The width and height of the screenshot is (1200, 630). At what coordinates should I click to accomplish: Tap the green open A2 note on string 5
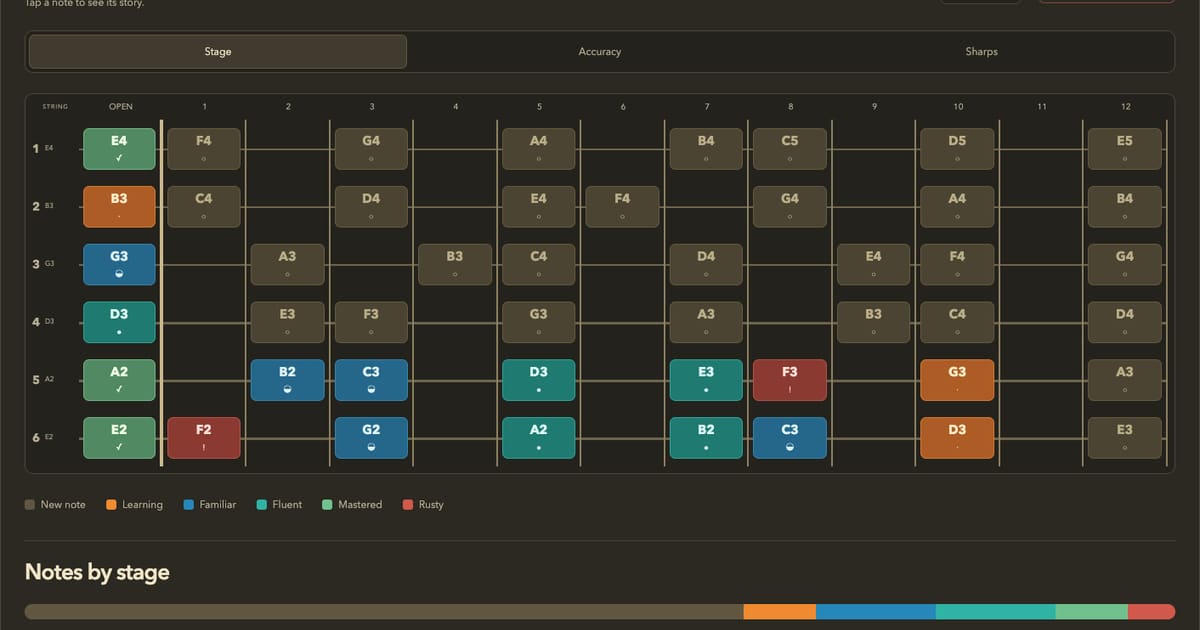[120, 380]
